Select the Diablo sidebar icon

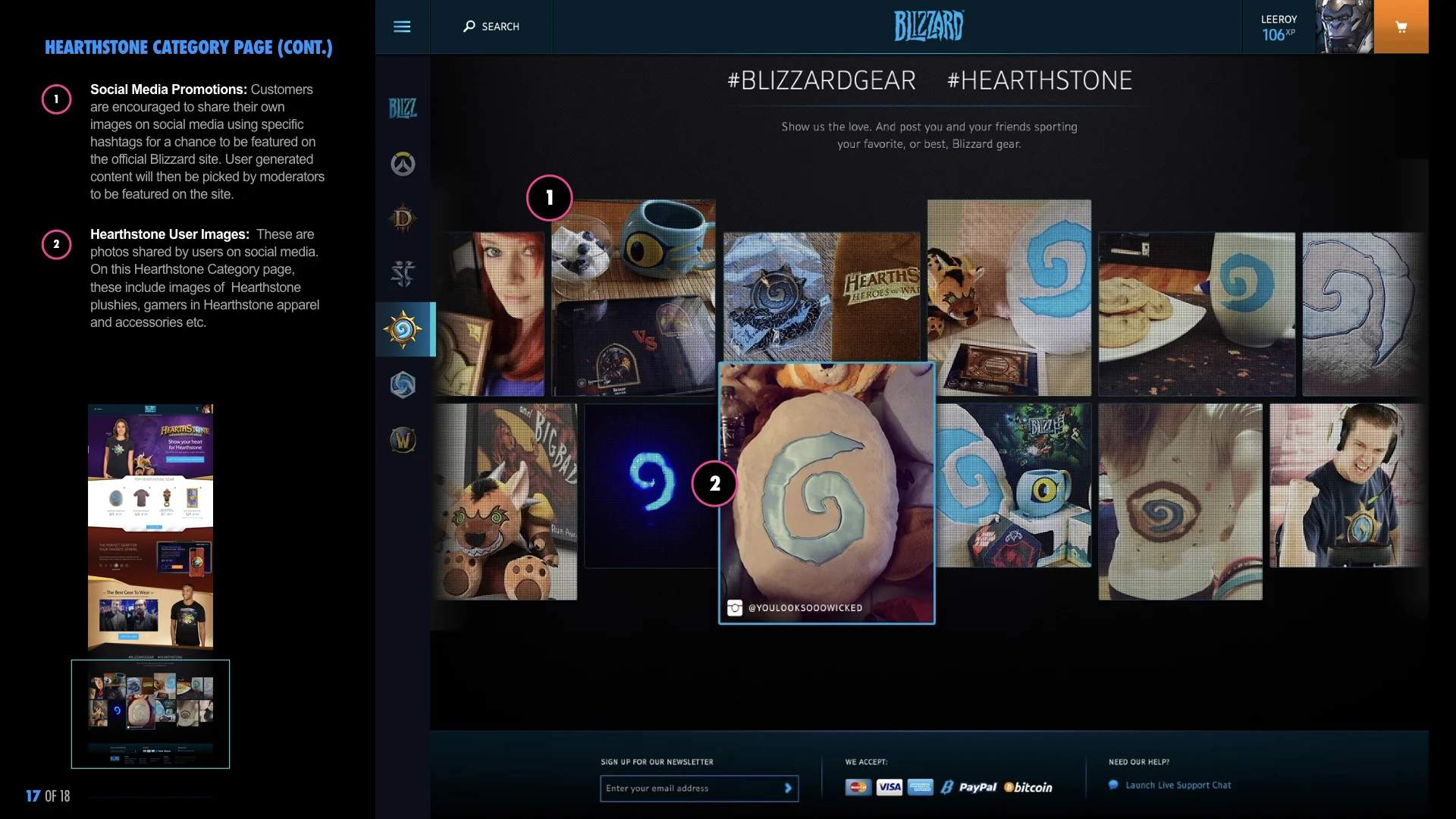tap(403, 219)
